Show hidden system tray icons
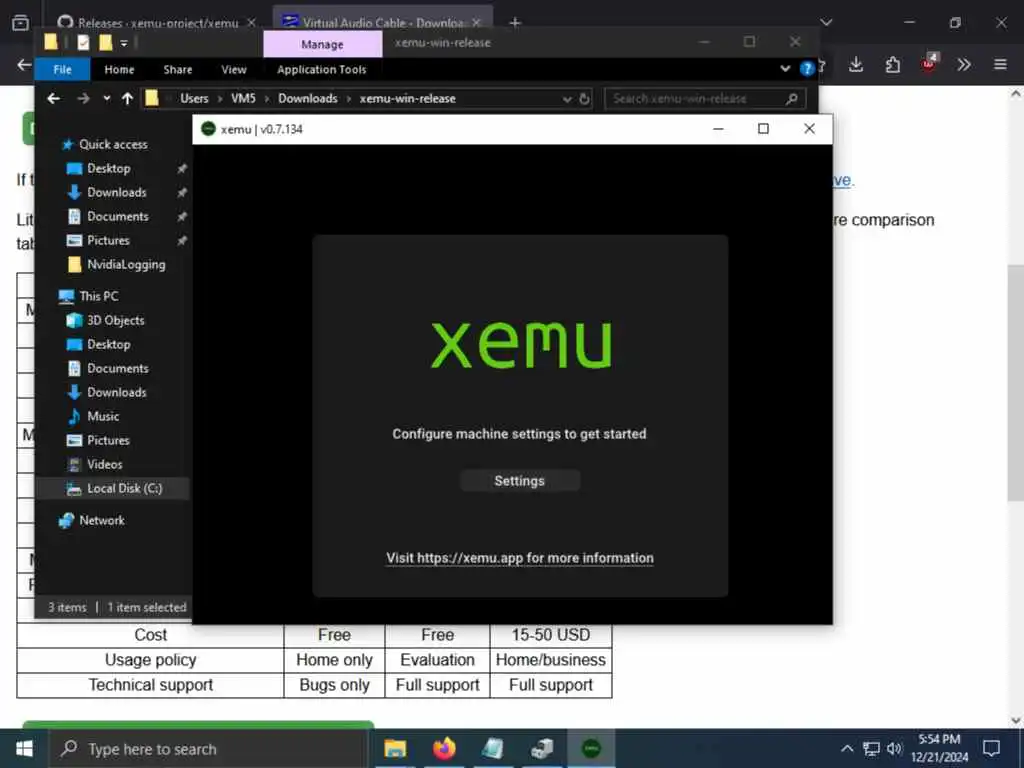 point(846,748)
